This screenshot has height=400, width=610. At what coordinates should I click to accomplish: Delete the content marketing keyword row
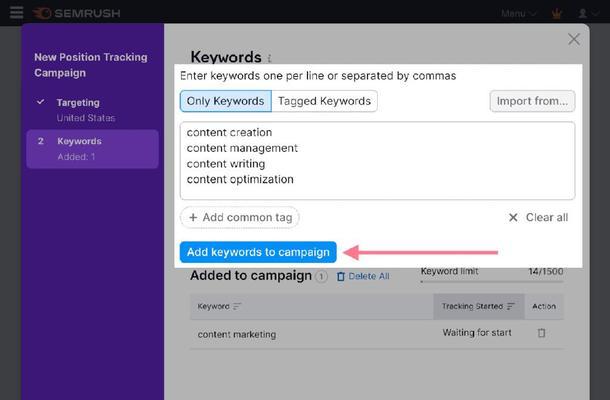click(541, 333)
